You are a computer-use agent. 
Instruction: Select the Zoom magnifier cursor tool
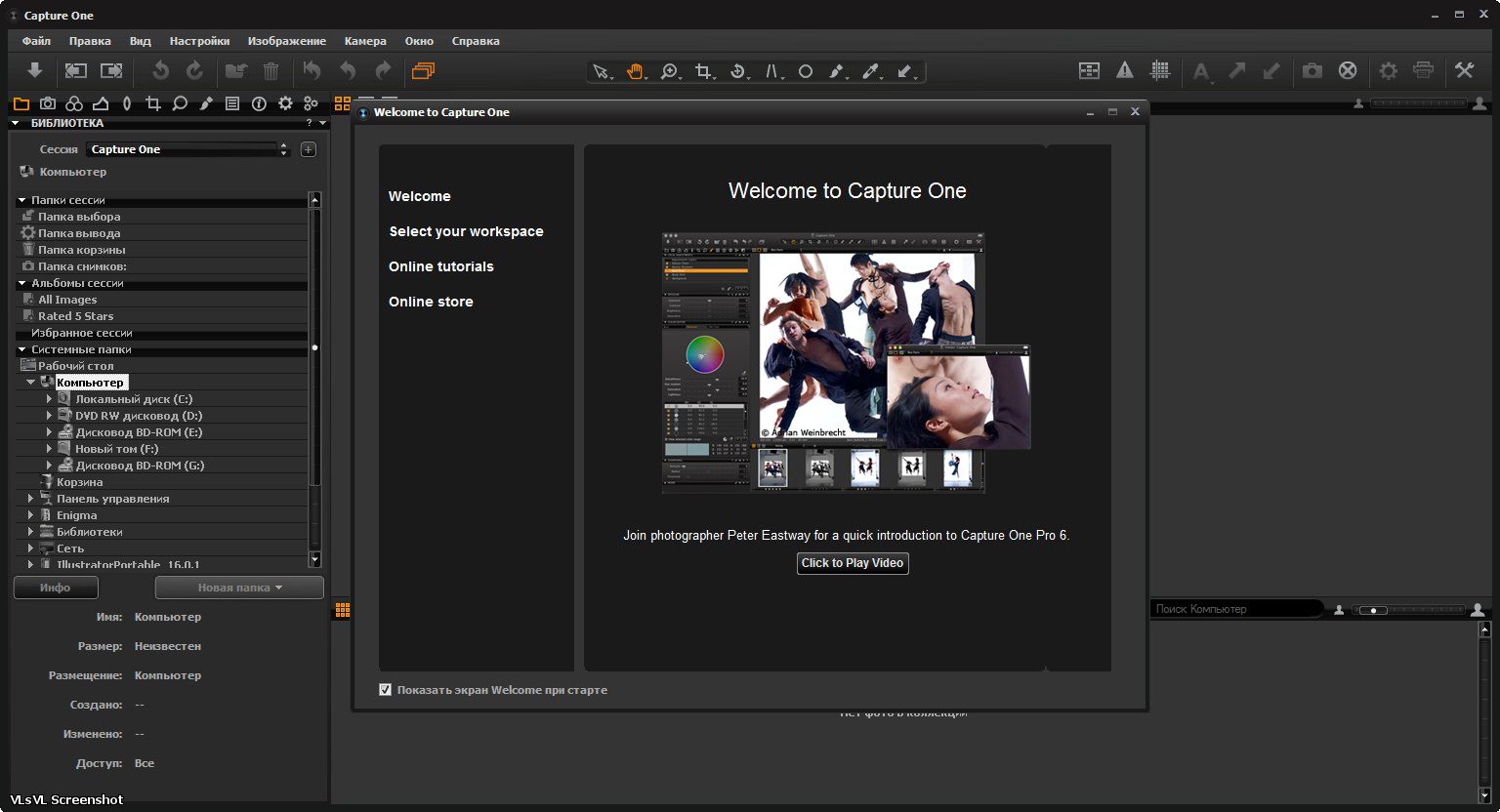click(670, 71)
